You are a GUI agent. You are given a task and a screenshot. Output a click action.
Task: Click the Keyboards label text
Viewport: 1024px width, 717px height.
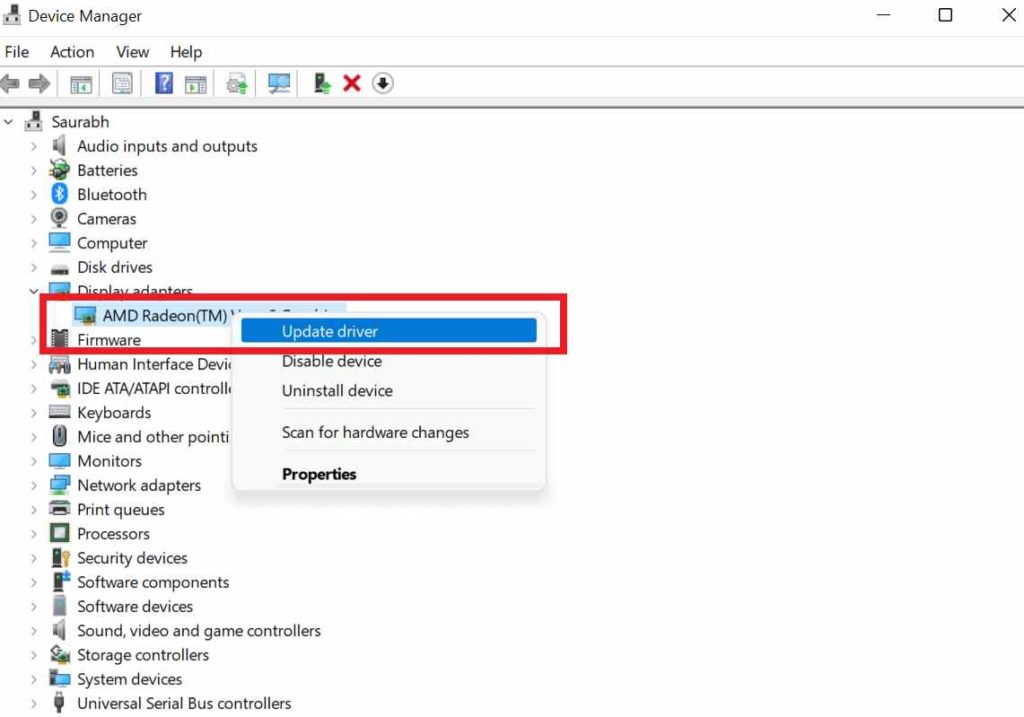tap(114, 412)
